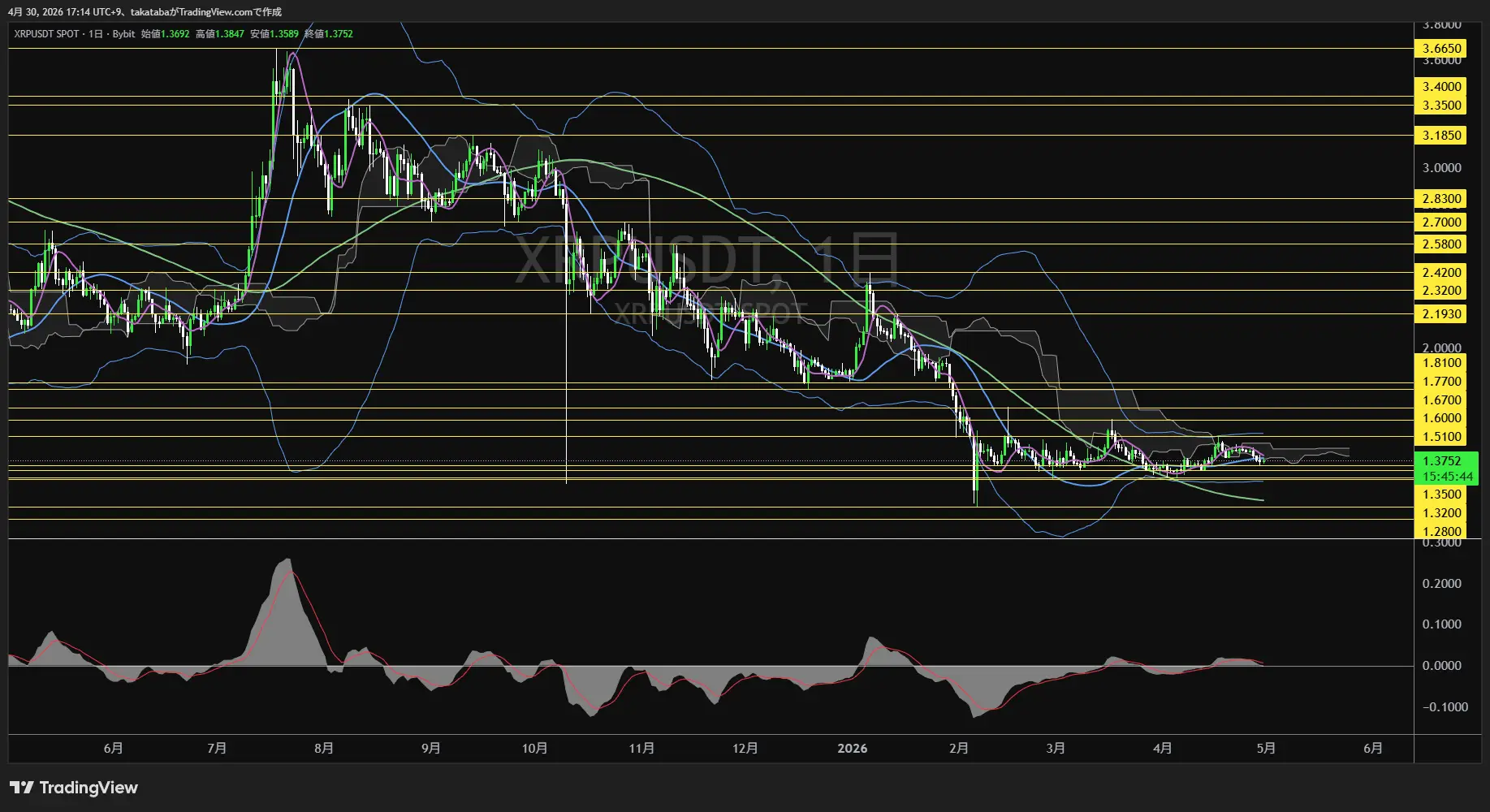Click the closing value 終値1.3752 in header
Screen dimensions: 1490x812
coord(328,34)
